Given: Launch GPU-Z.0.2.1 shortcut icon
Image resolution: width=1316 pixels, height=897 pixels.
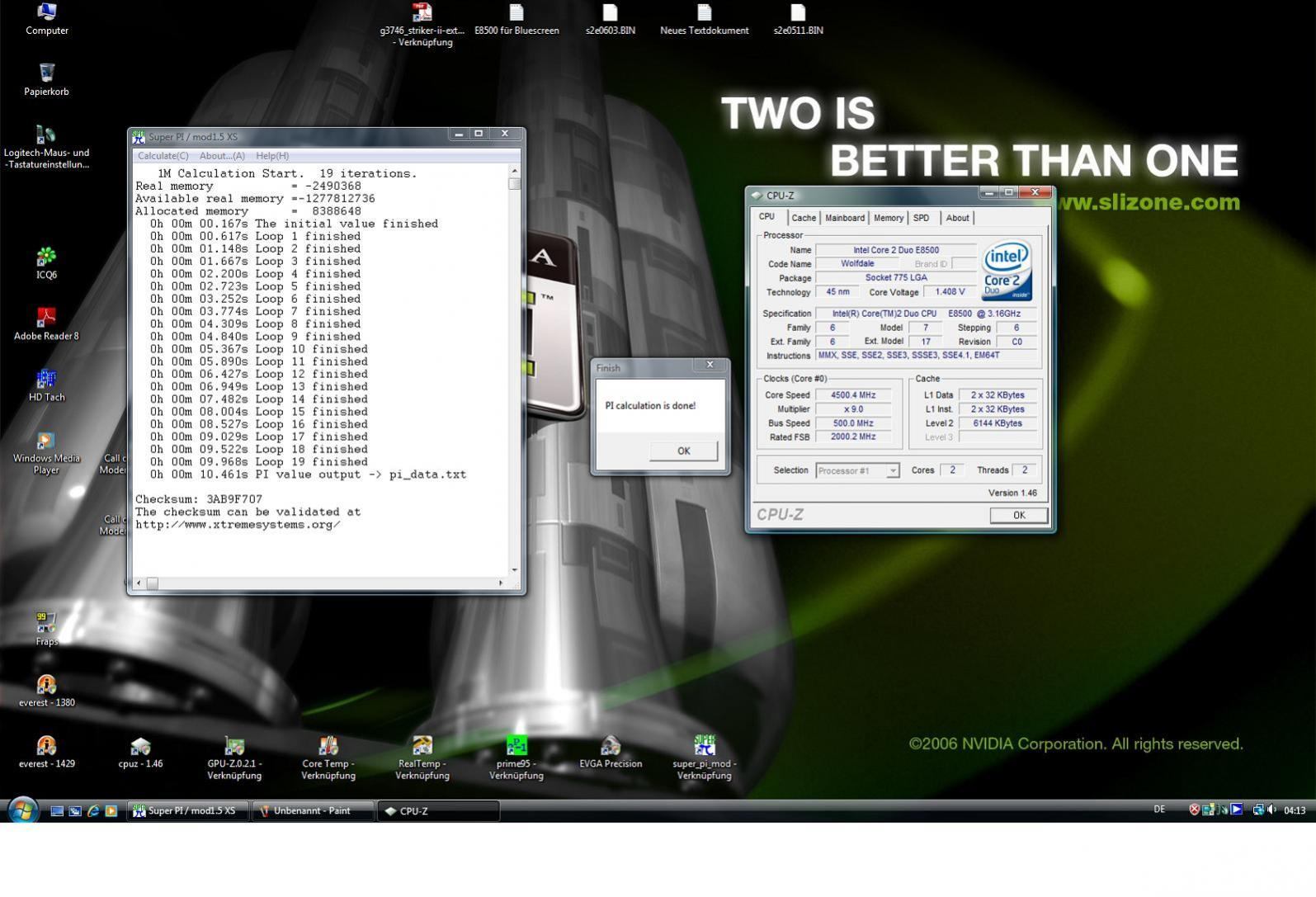Looking at the screenshot, I should click(x=235, y=758).
